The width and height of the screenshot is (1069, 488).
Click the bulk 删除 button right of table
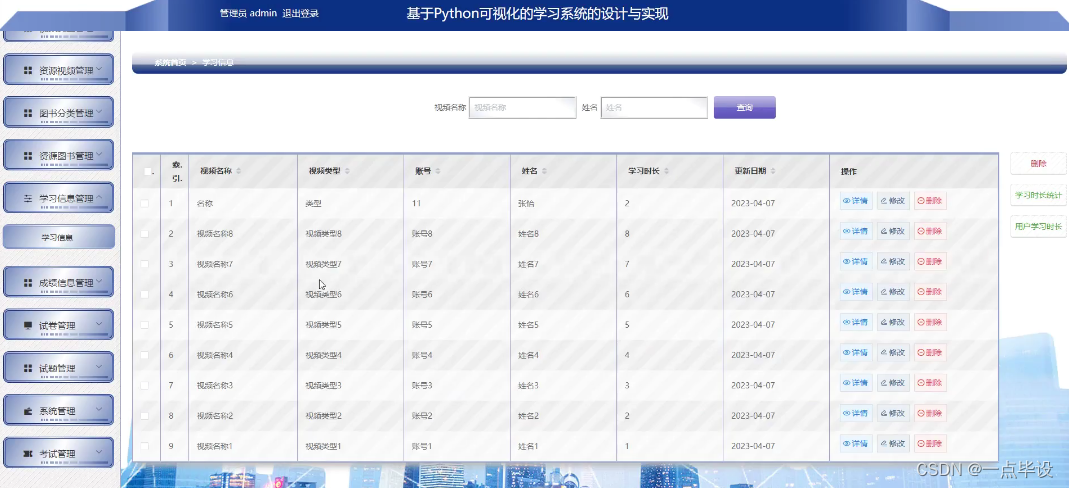click(x=1038, y=164)
